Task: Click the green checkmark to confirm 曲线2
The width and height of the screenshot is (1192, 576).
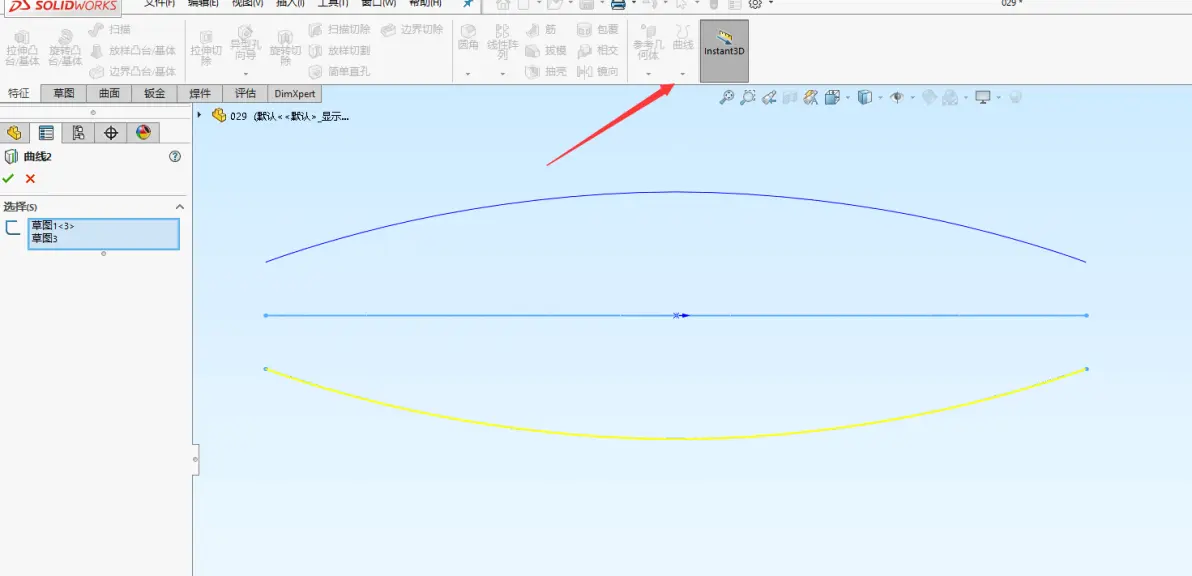Action: [9, 178]
